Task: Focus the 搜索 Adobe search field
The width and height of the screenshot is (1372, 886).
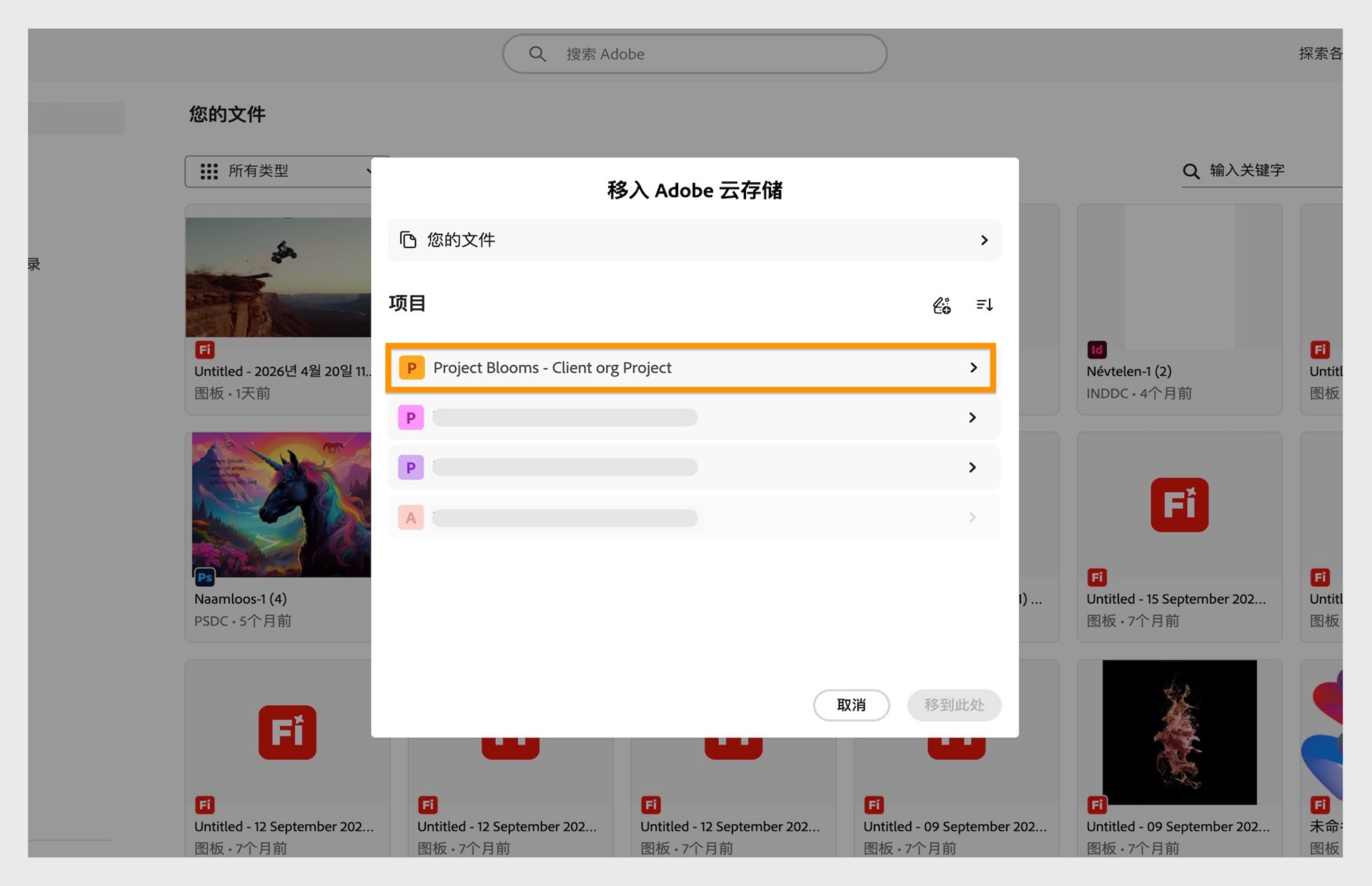Action: (x=695, y=54)
